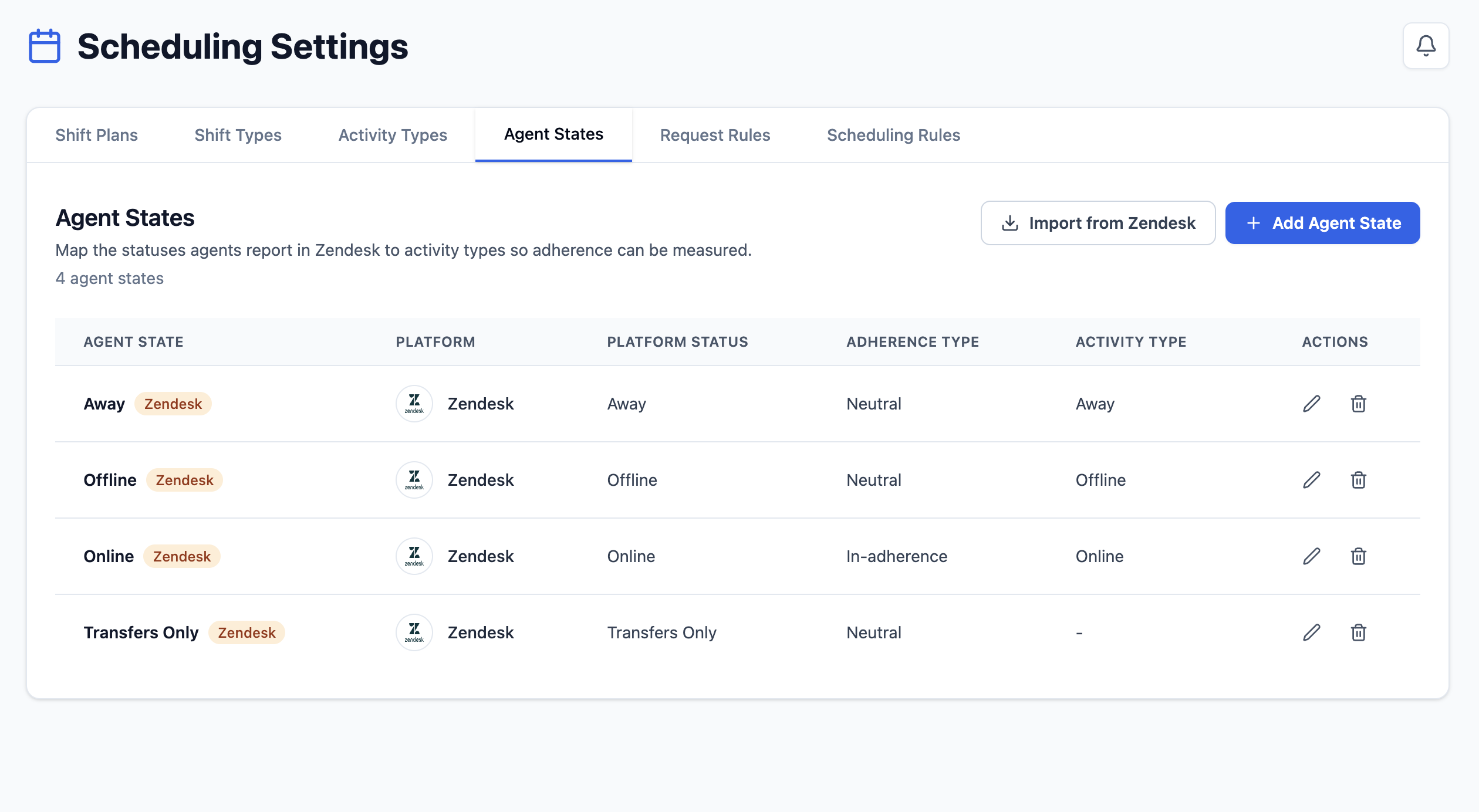Click Zendesk platform name in Transfers Only row
This screenshot has height=812, width=1479.
481,632
